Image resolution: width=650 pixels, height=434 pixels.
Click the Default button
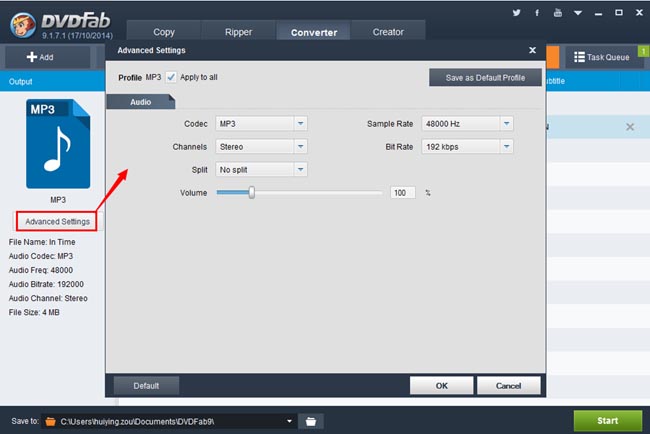[x=146, y=386]
